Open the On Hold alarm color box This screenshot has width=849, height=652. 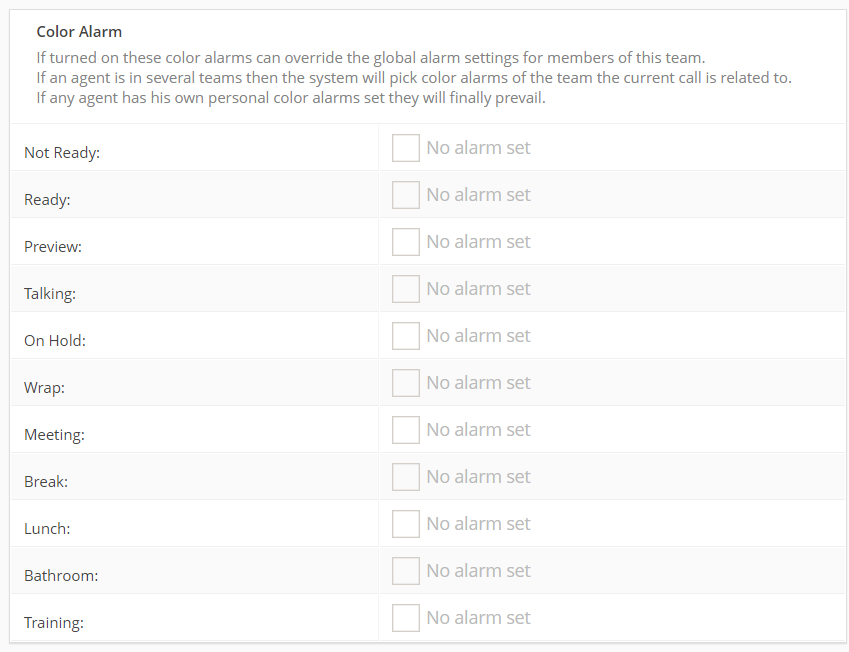coord(406,336)
